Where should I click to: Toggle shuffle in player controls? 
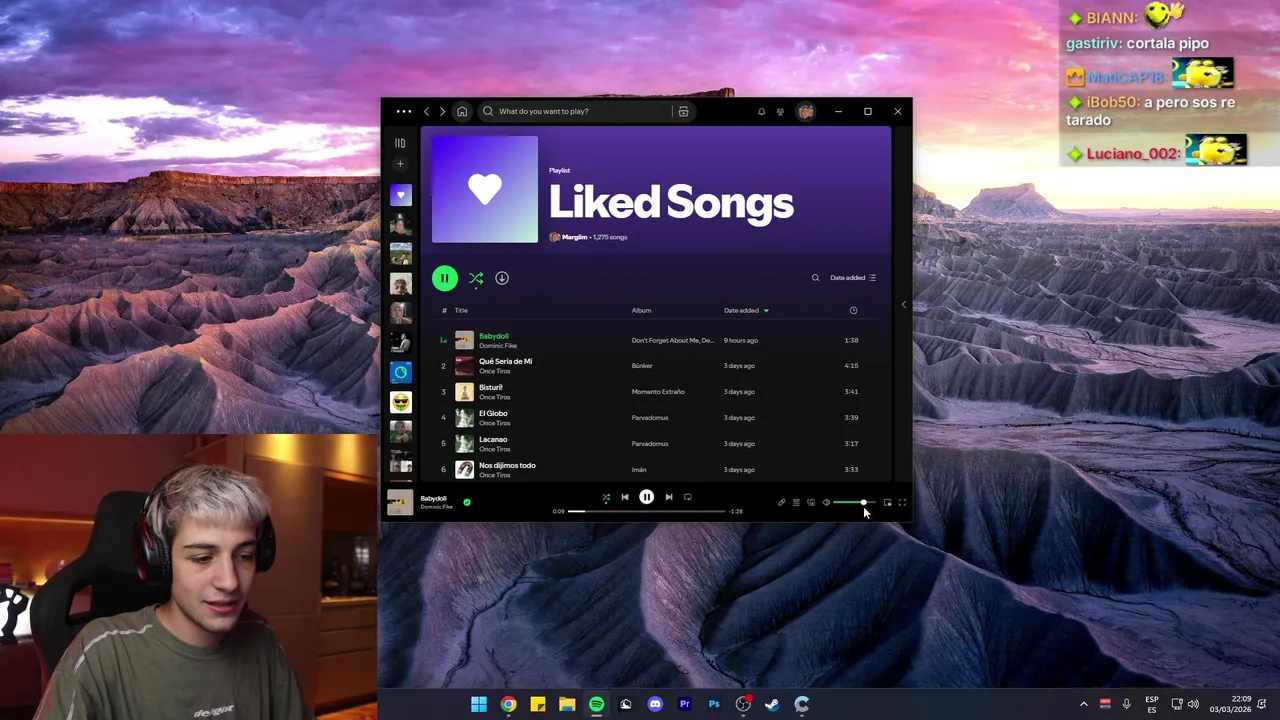[x=605, y=497]
